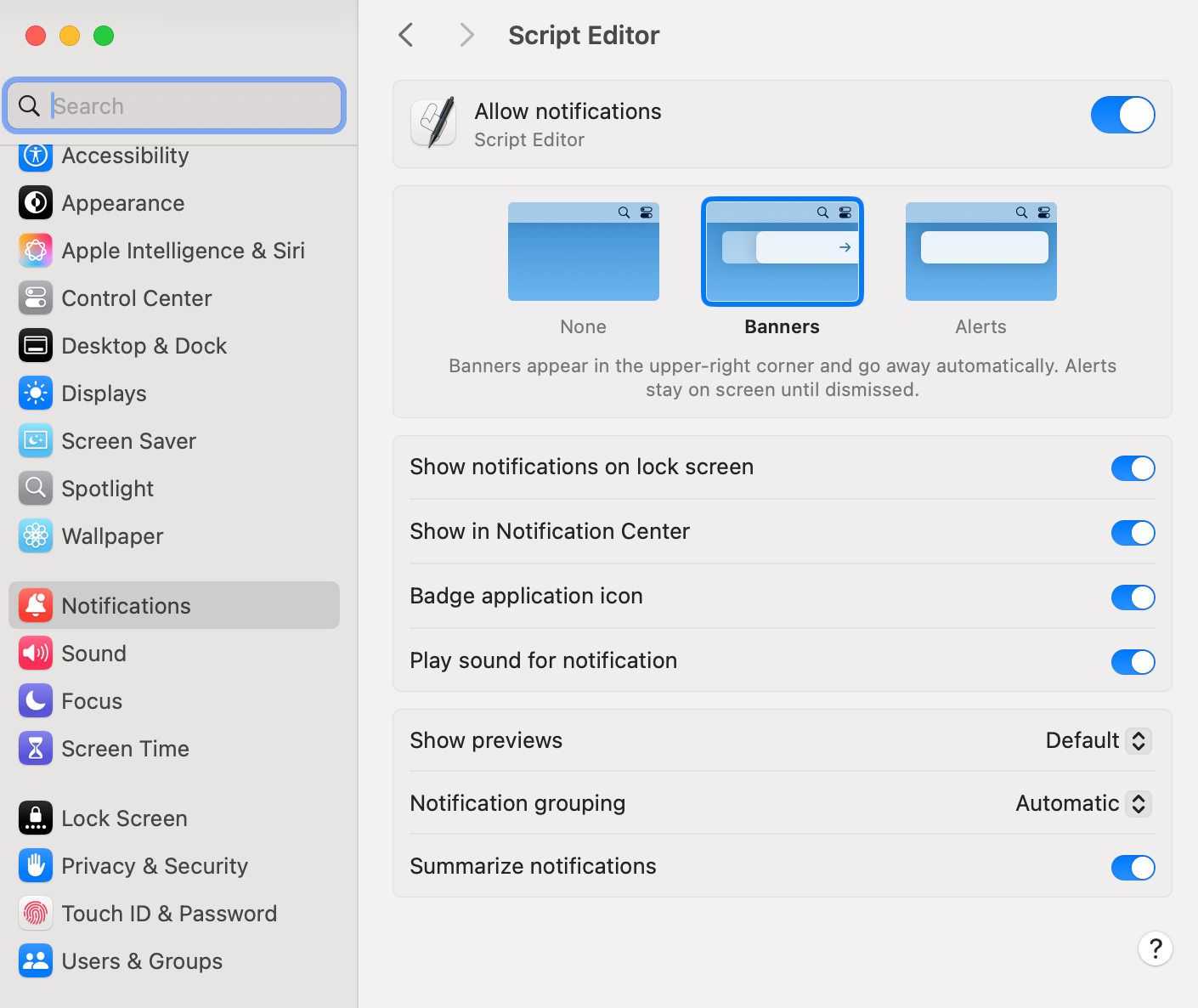Click the Wallpaper sidebar label
The width and height of the screenshot is (1198, 1008).
click(112, 536)
